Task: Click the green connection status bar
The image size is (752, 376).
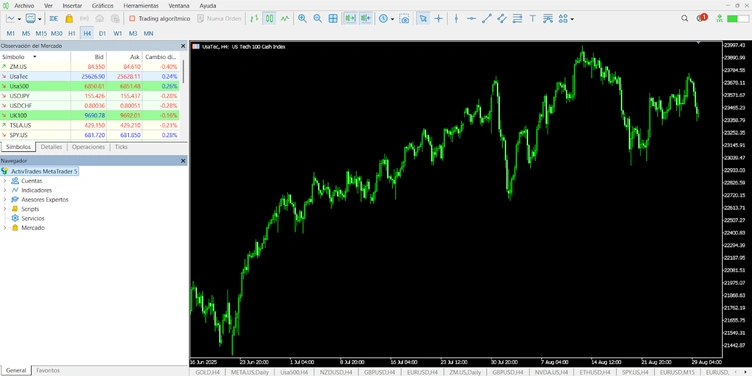Action: point(738,18)
